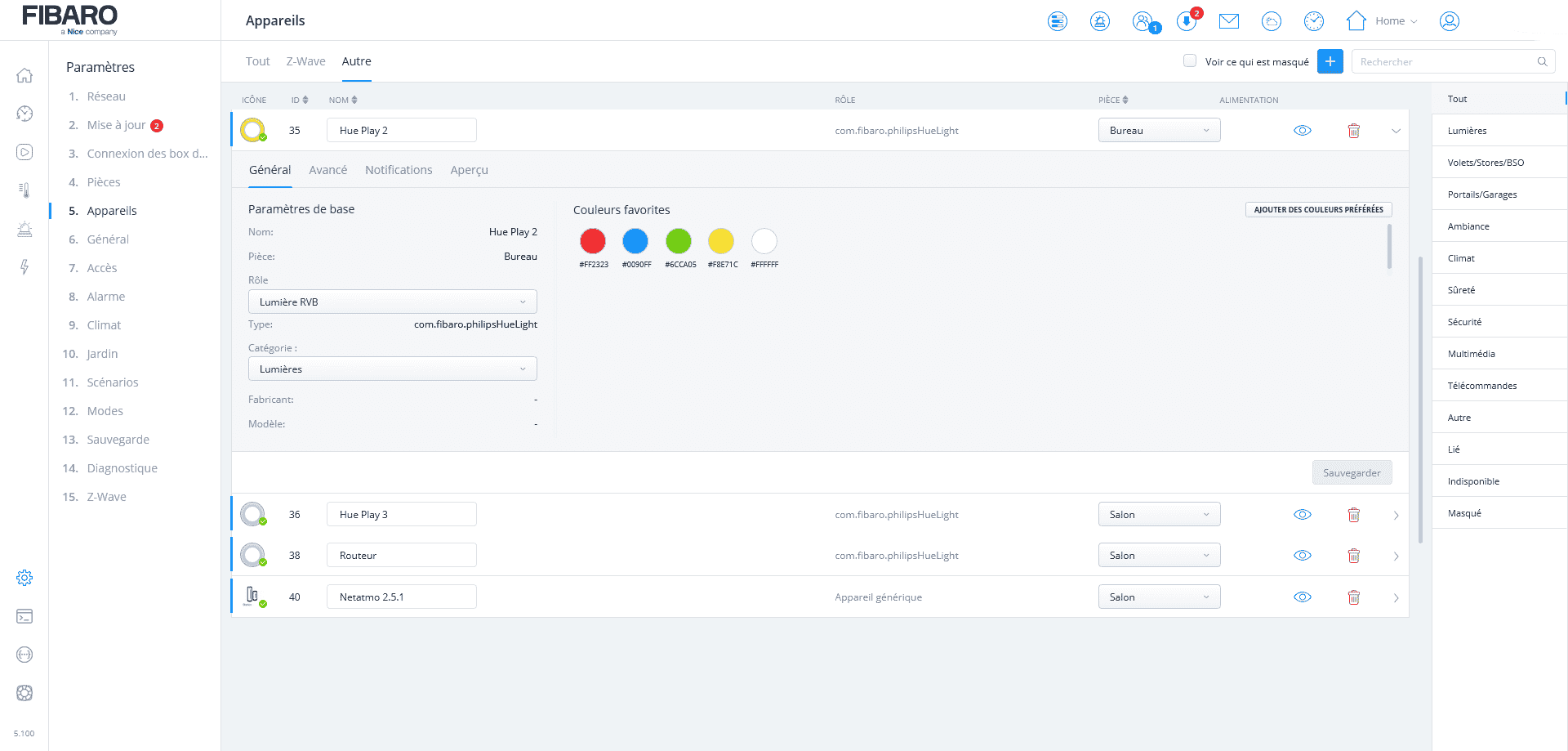Click the blue plus add device button

tap(1330, 61)
